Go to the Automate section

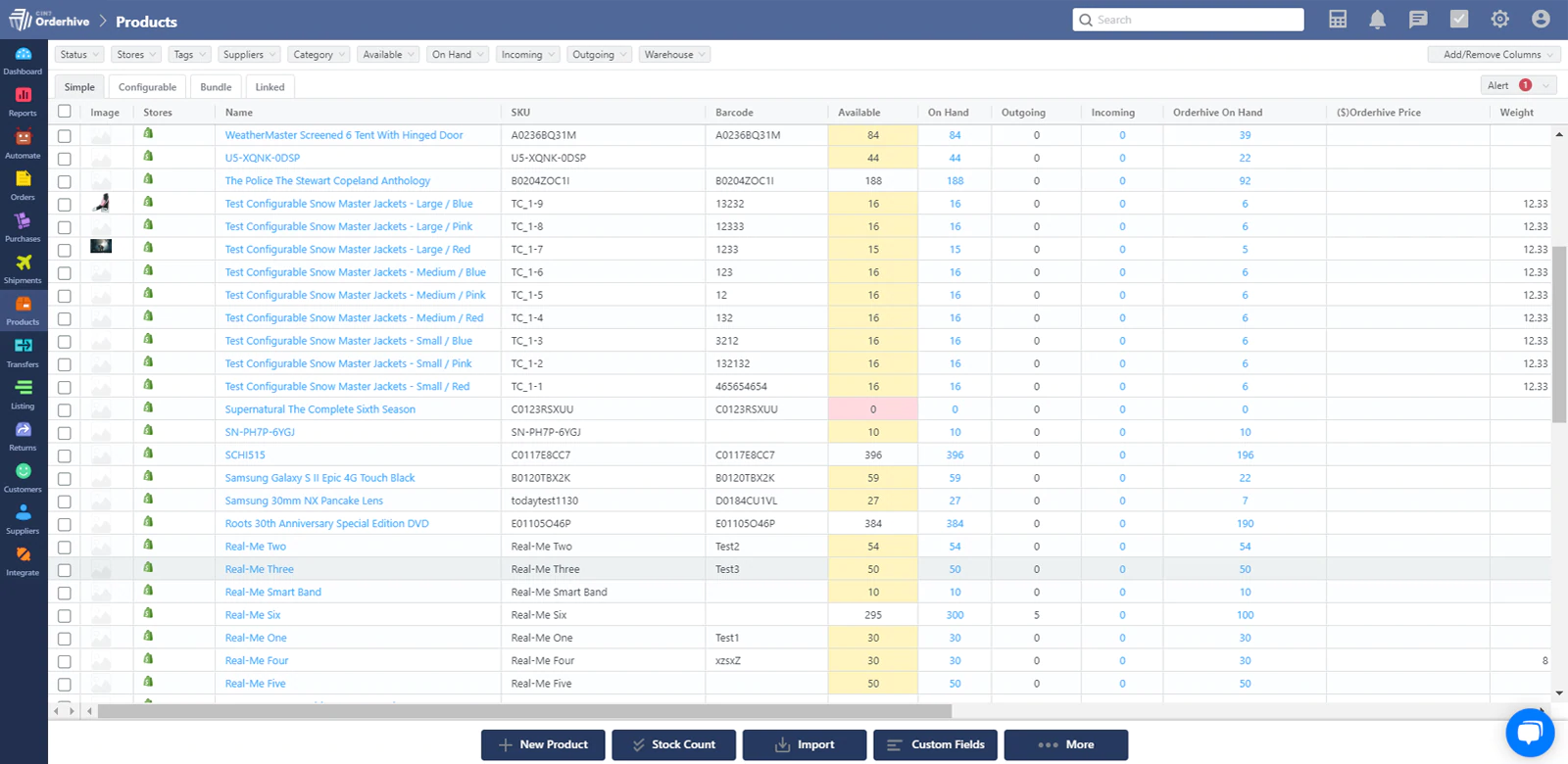[x=23, y=143]
